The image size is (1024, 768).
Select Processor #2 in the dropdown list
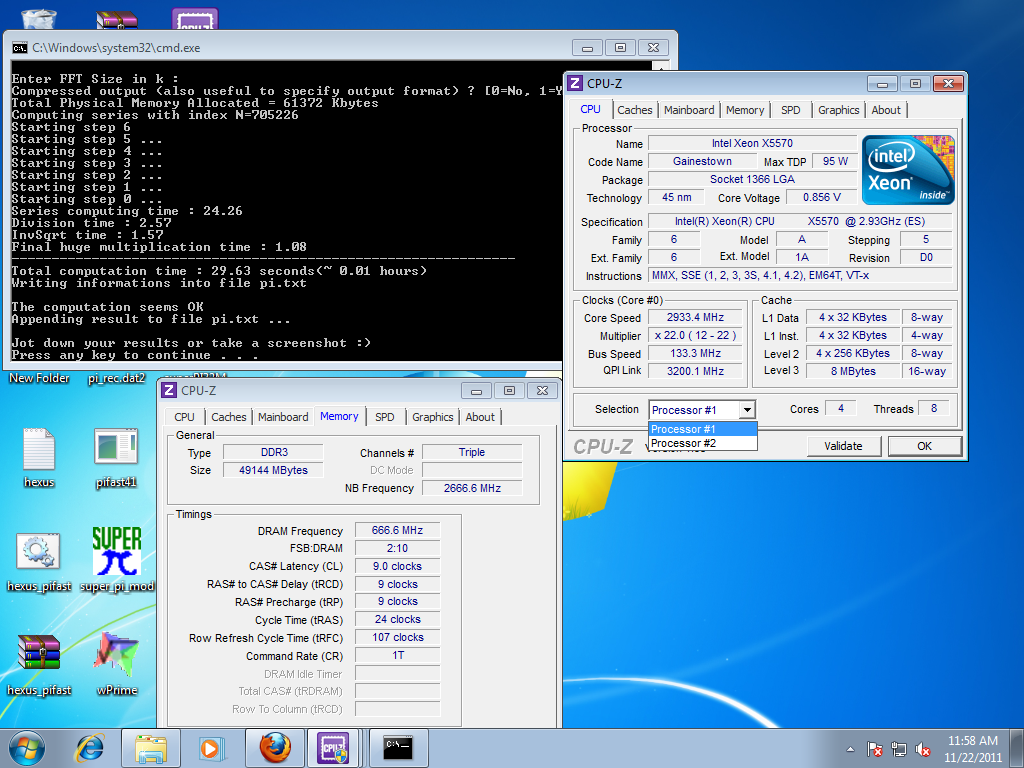pos(703,443)
